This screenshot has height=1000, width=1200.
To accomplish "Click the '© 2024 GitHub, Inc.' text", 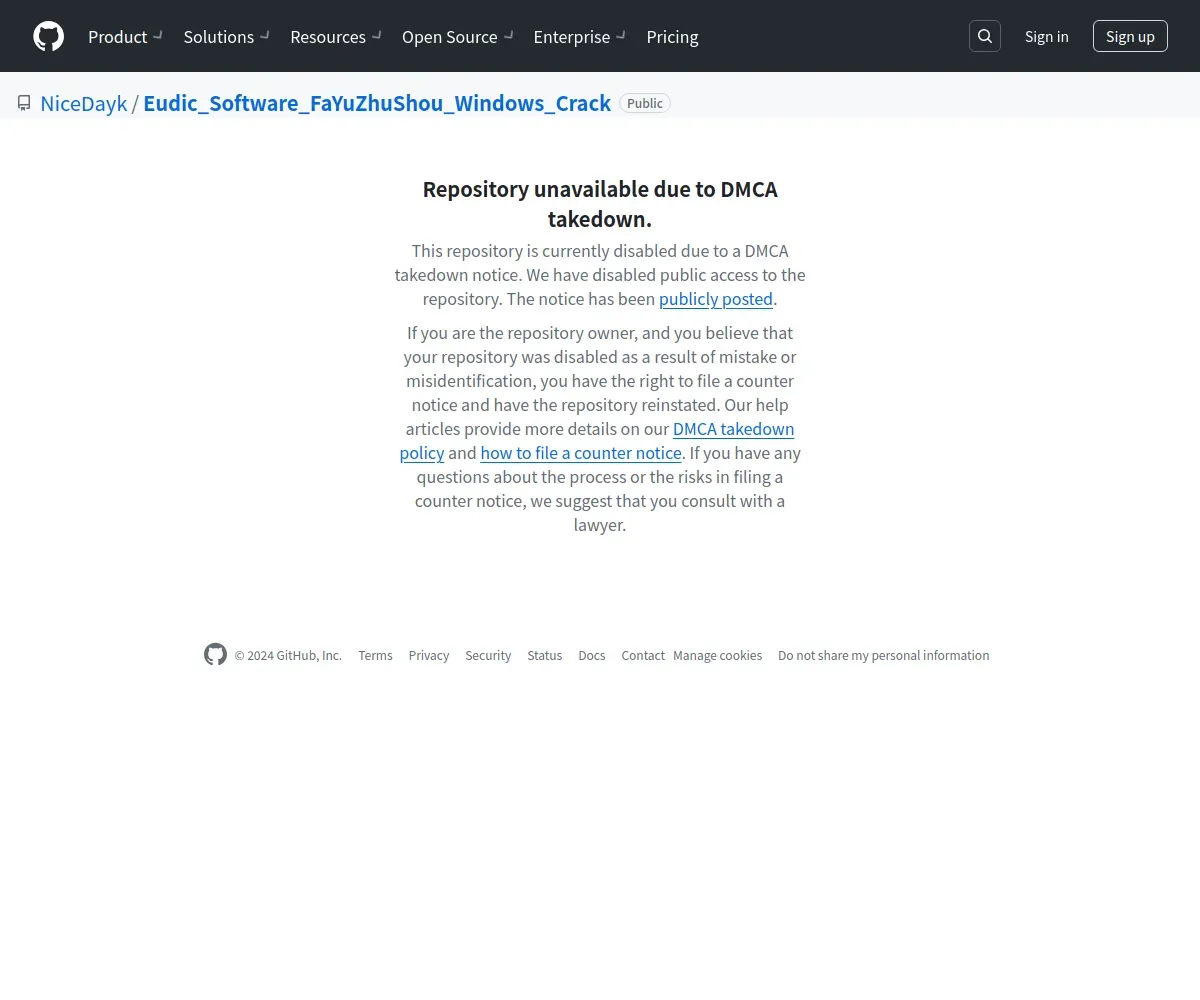I will (288, 656).
